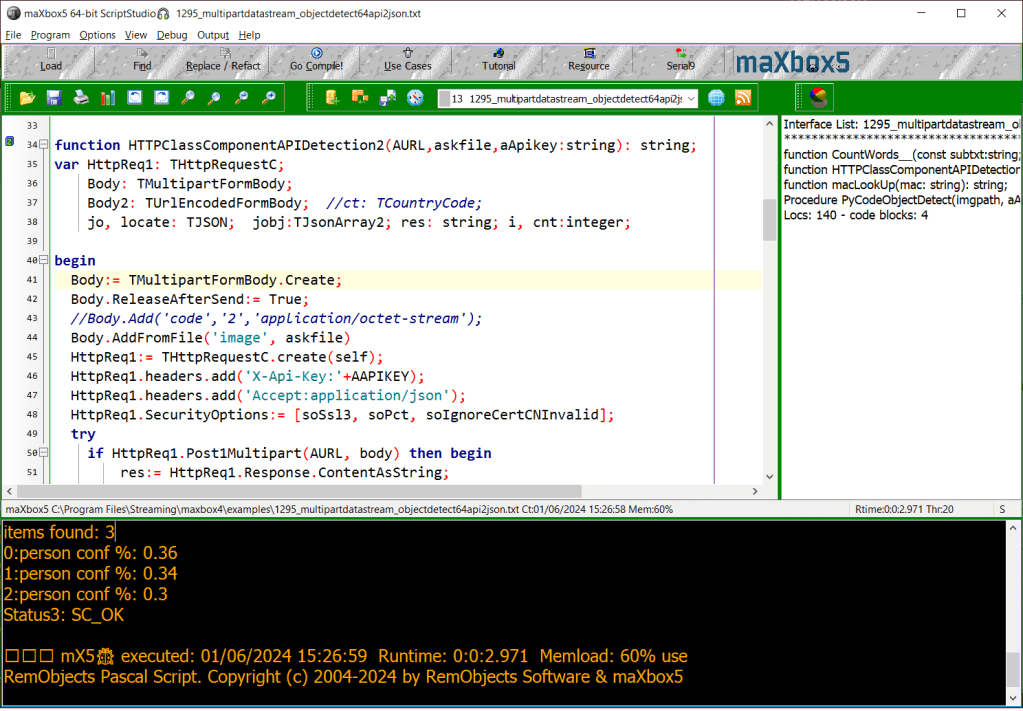
Task: Click the Use Cases toolbar button
Action: [x=407, y=60]
